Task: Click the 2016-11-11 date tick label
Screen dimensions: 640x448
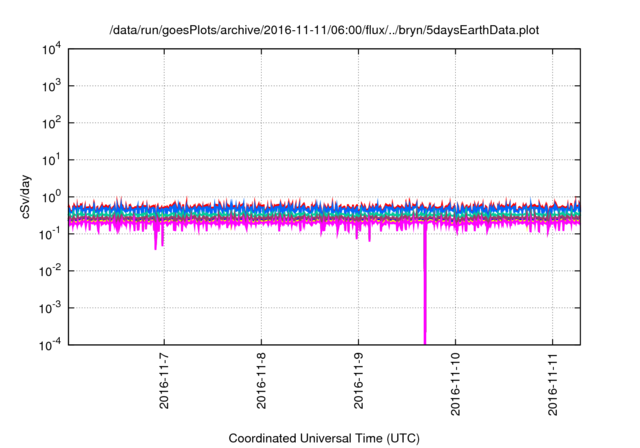Action: (x=553, y=384)
